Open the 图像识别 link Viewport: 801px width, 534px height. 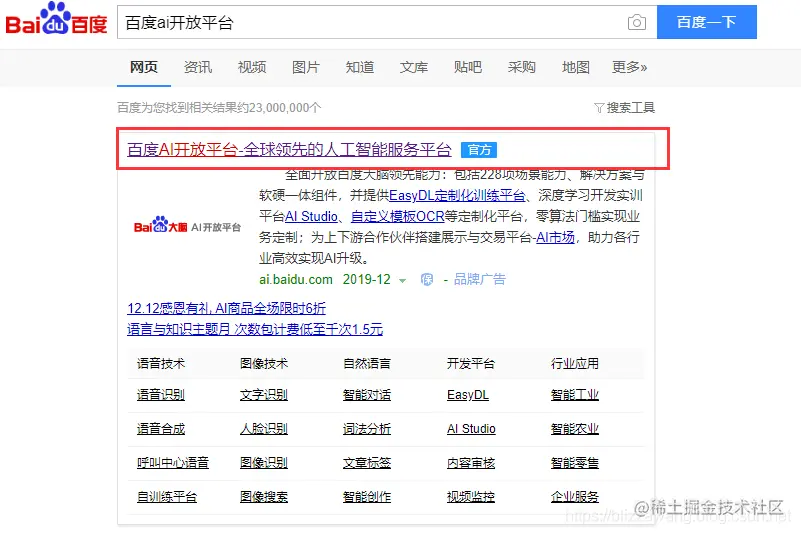point(264,462)
